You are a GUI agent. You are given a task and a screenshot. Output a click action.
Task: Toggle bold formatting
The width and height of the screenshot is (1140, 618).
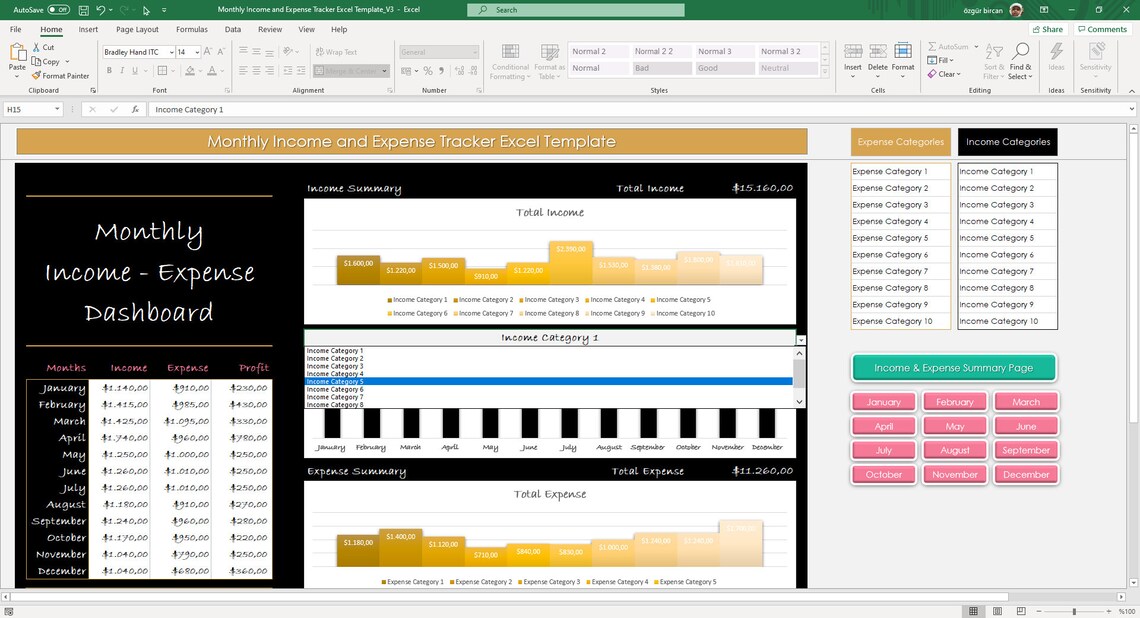point(108,70)
